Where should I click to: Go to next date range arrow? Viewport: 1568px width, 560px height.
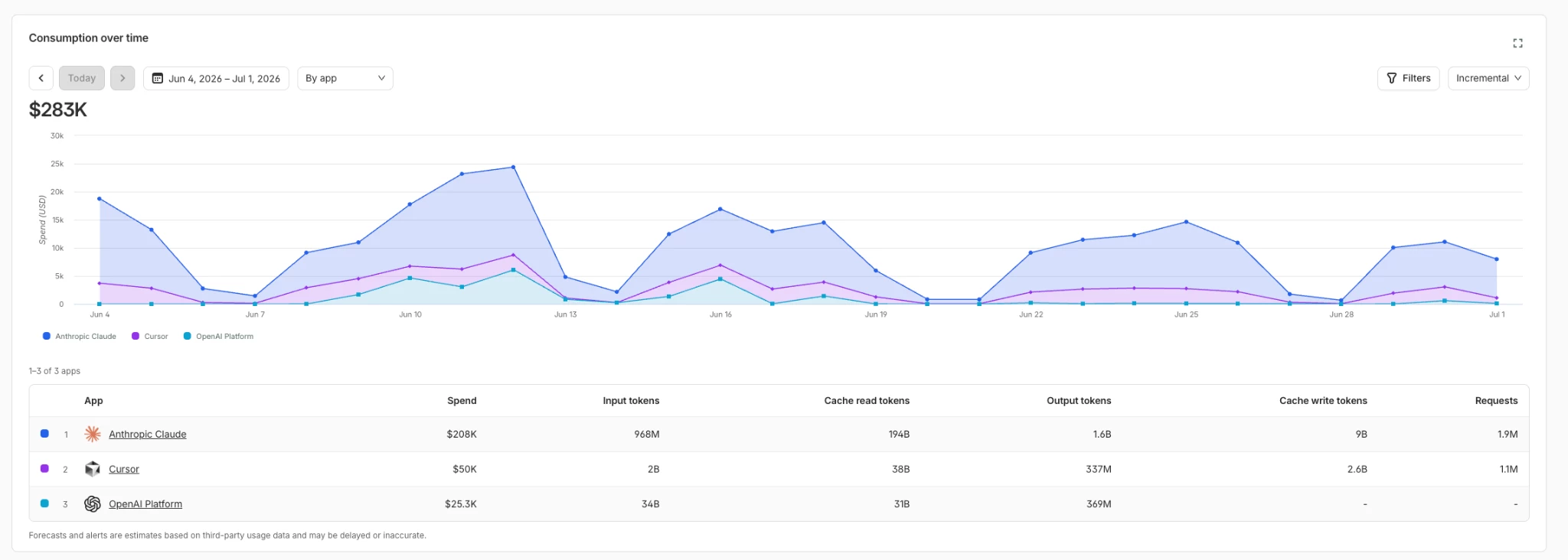122,78
